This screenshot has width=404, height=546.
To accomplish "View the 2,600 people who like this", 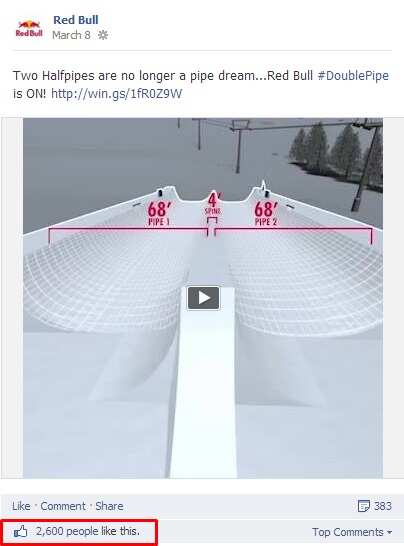I will click(88, 531).
